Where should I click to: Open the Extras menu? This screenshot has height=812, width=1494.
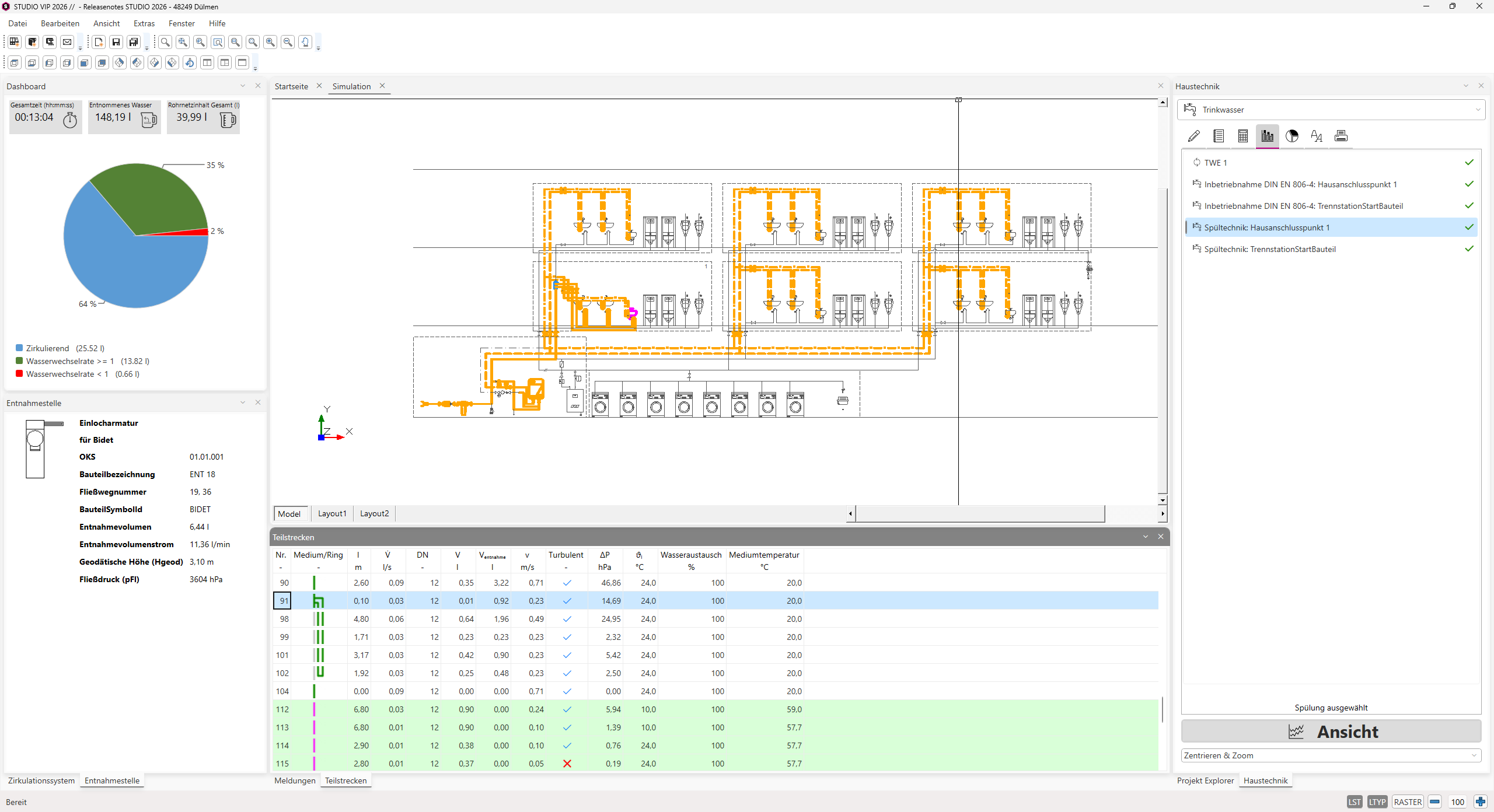[x=144, y=23]
